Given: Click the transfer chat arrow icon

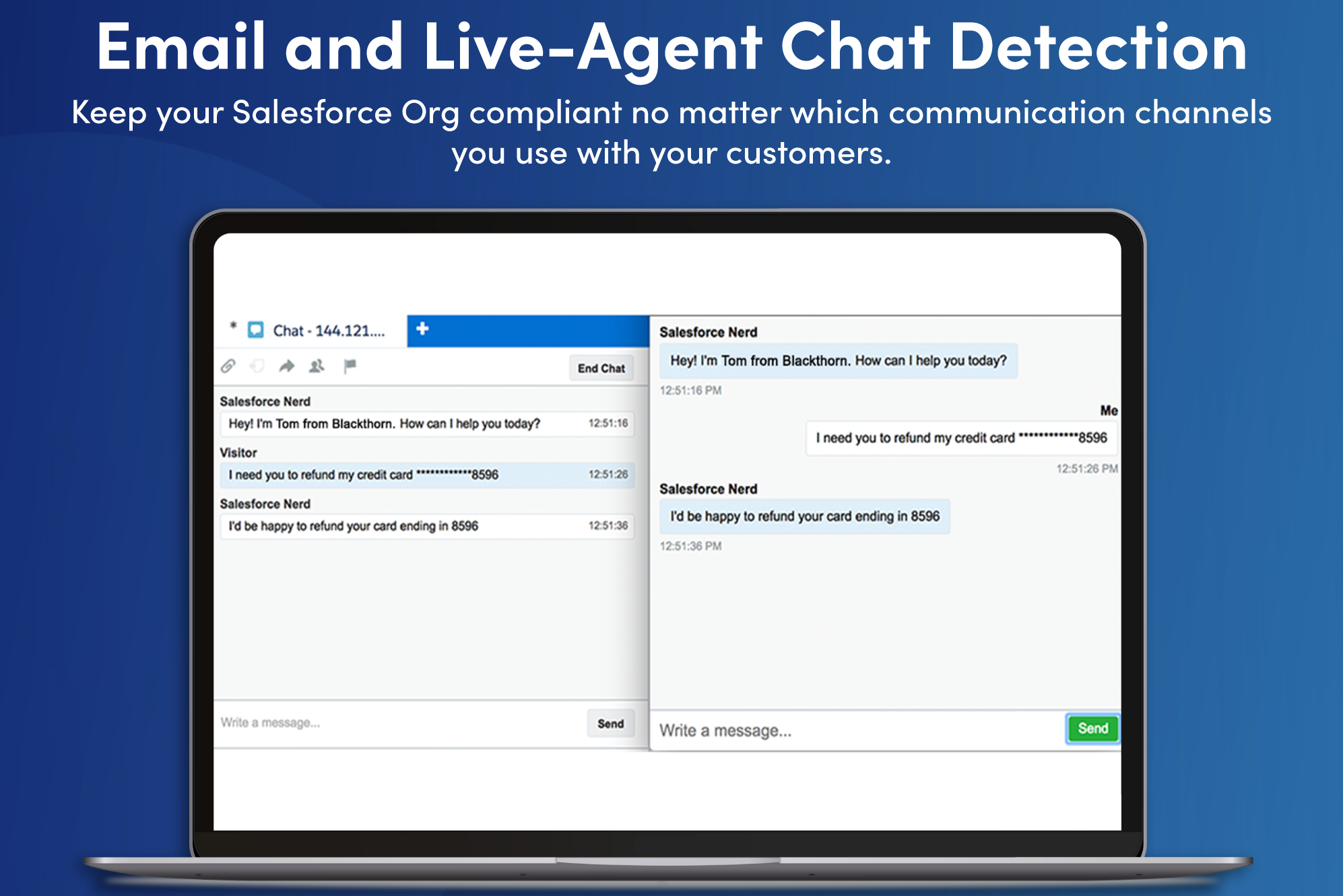Looking at the screenshot, I should tap(287, 366).
